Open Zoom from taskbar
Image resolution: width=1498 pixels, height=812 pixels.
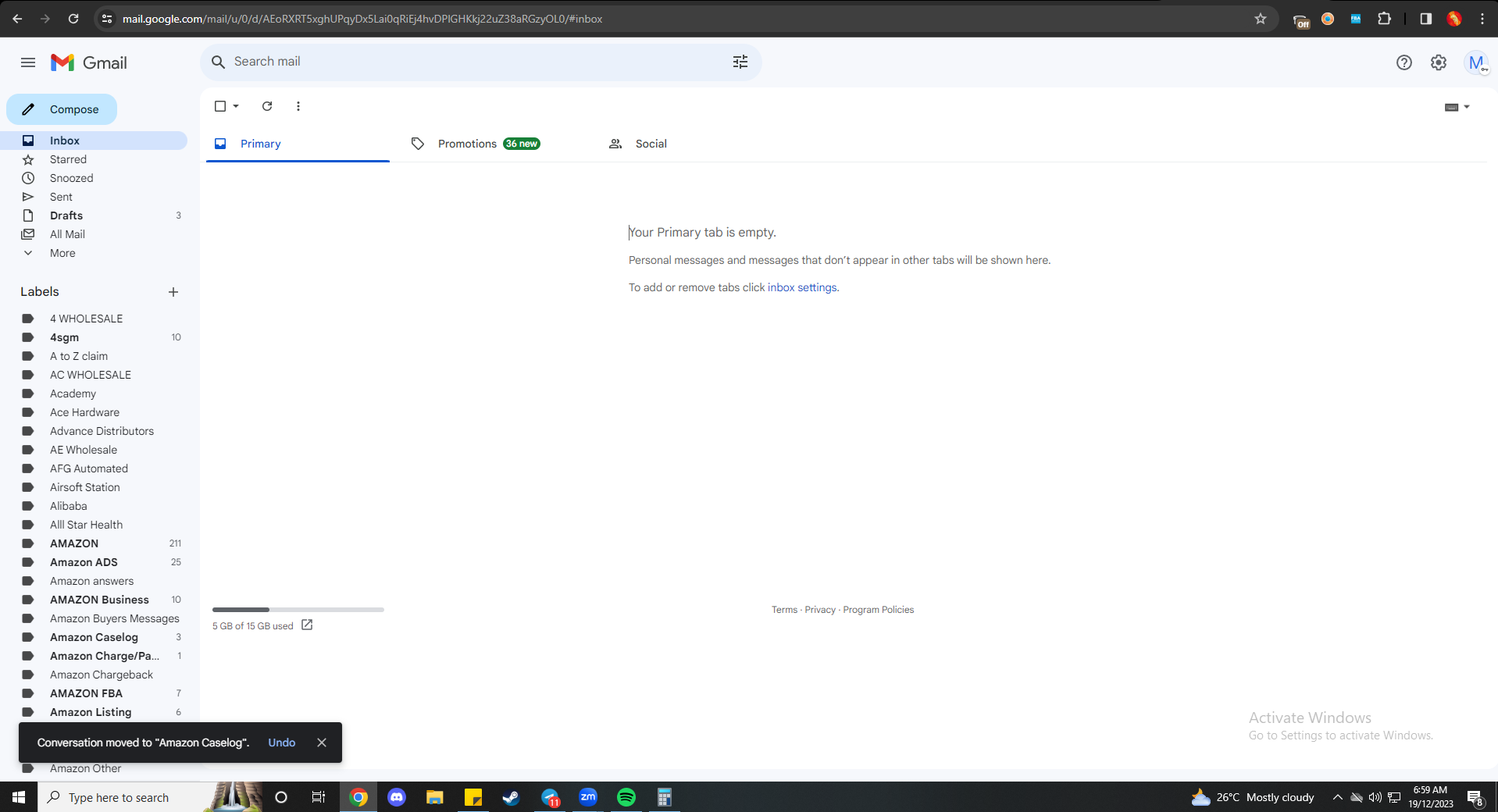[588, 797]
